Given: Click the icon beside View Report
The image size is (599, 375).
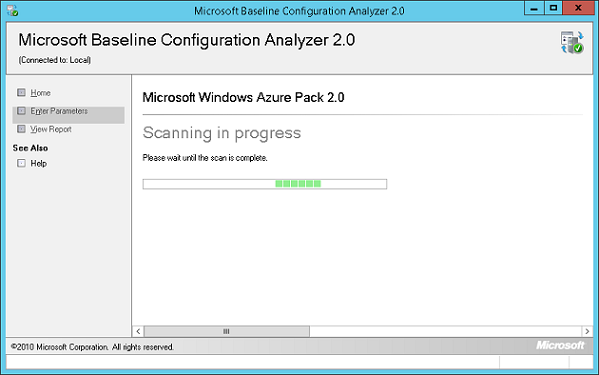Looking at the screenshot, I should click(21, 129).
